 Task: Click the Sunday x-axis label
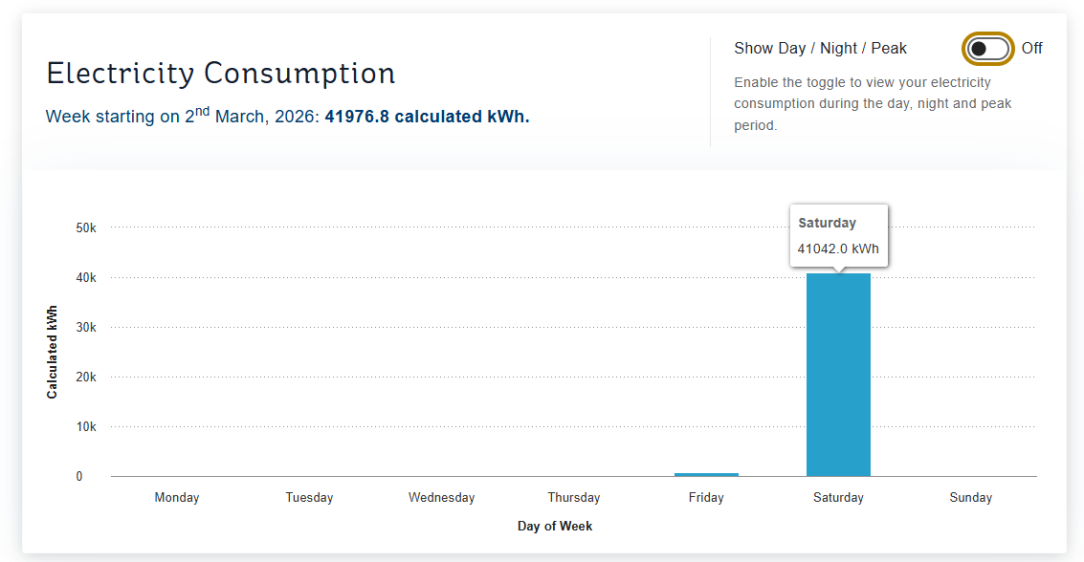pyautogui.click(x=971, y=497)
